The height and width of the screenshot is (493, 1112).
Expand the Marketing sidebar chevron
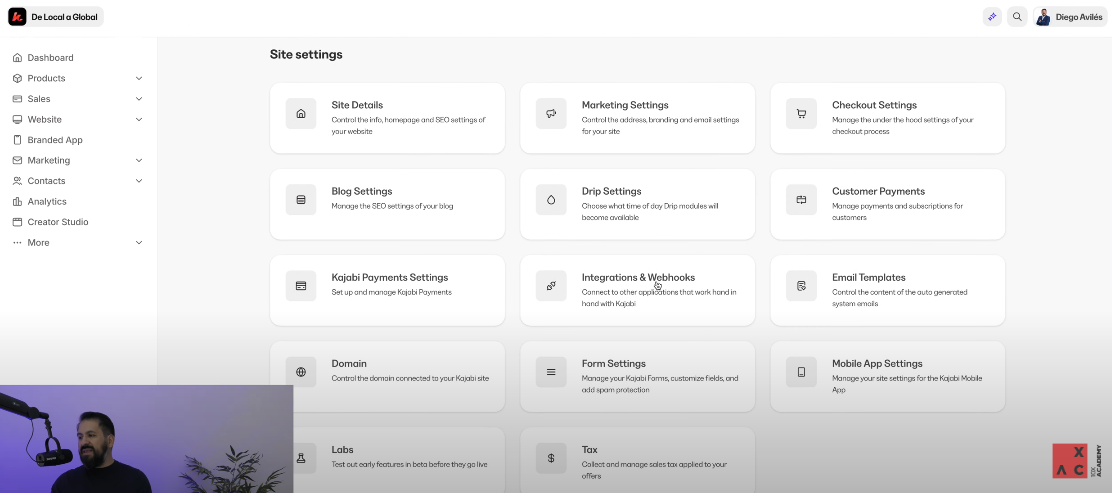(139, 160)
